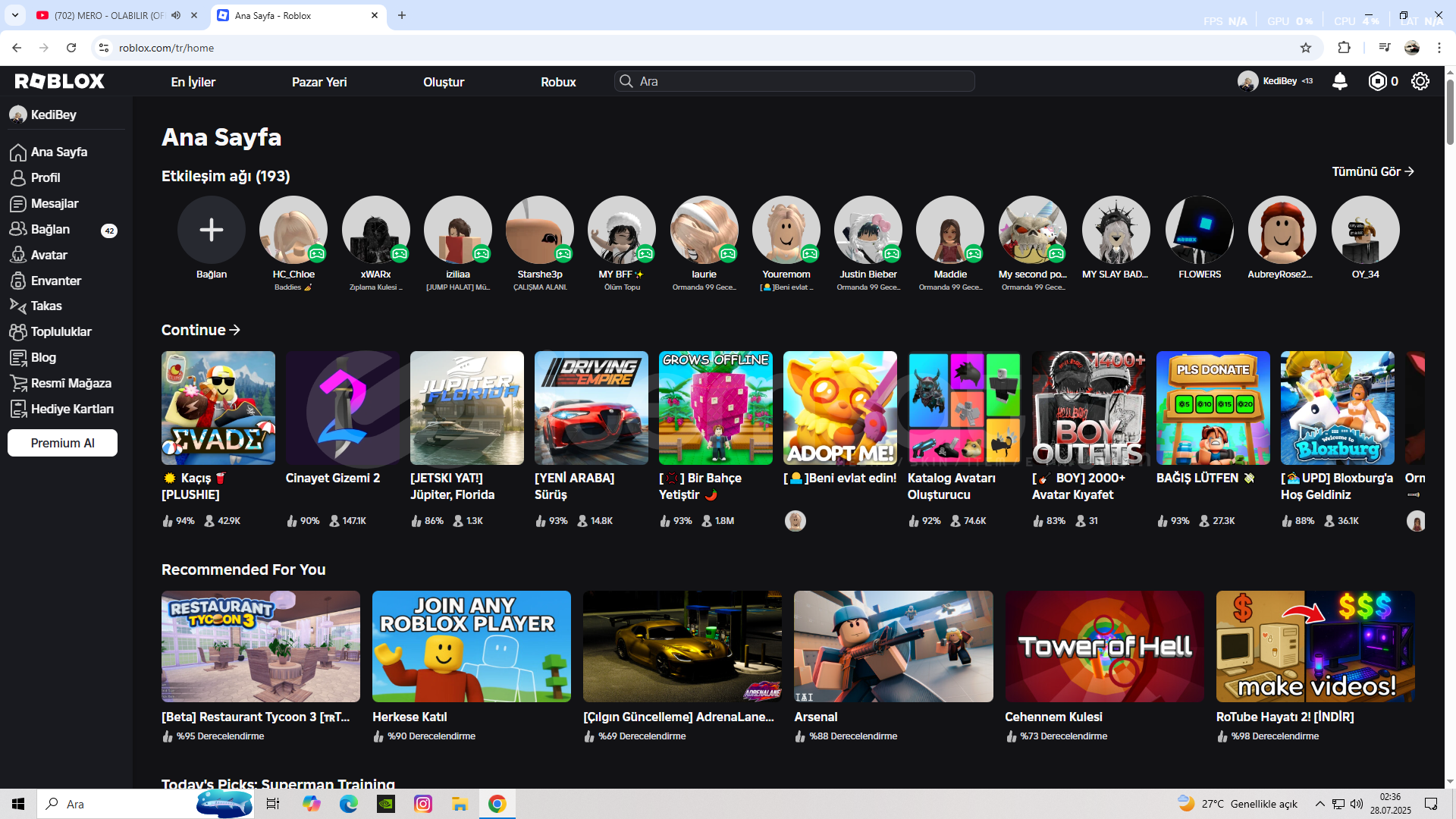1456x819 pixels.
Task: Open Cinayet Gizemi 2 game tile
Action: [343, 408]
